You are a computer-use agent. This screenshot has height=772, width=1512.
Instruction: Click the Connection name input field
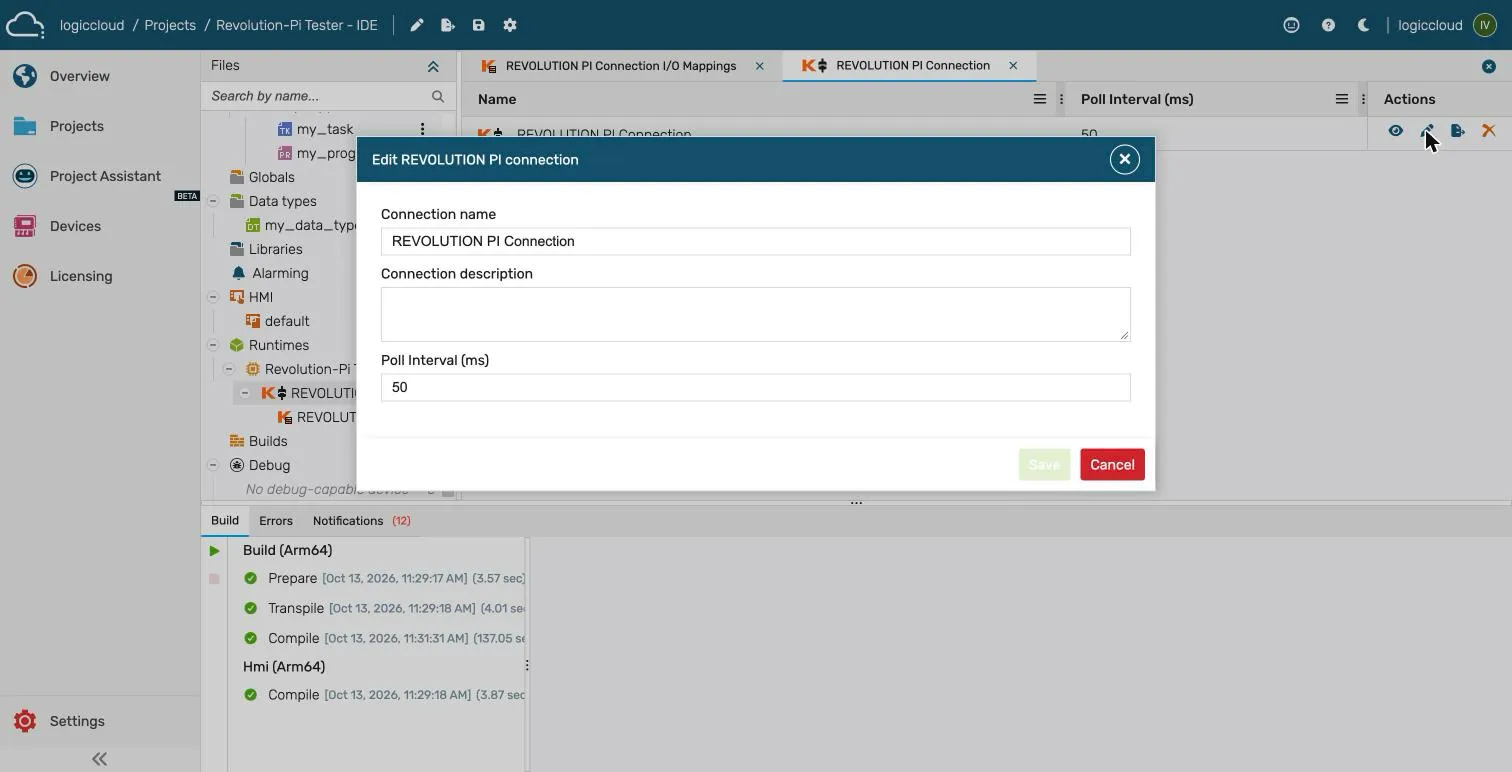click(756, 241)
